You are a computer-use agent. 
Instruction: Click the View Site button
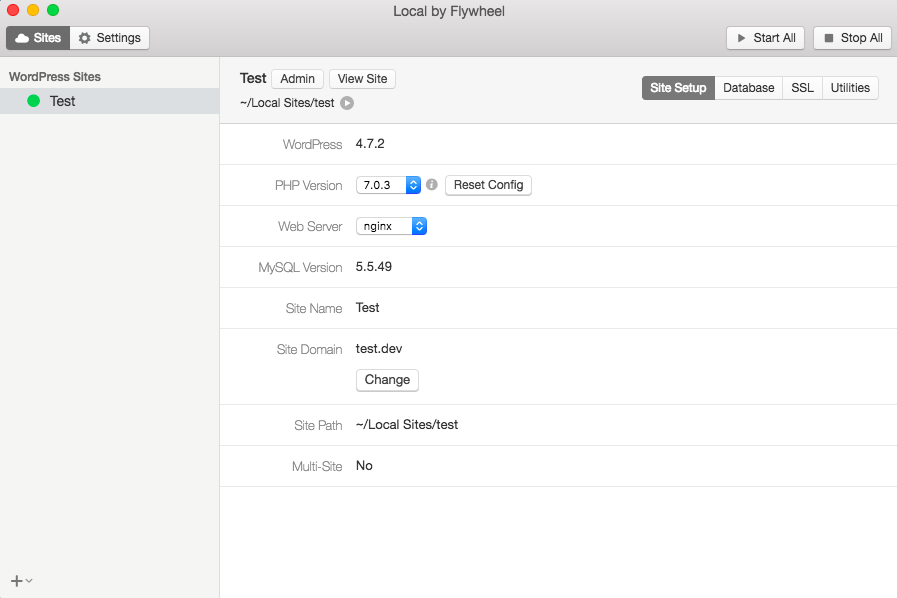(x=362, y=78)
